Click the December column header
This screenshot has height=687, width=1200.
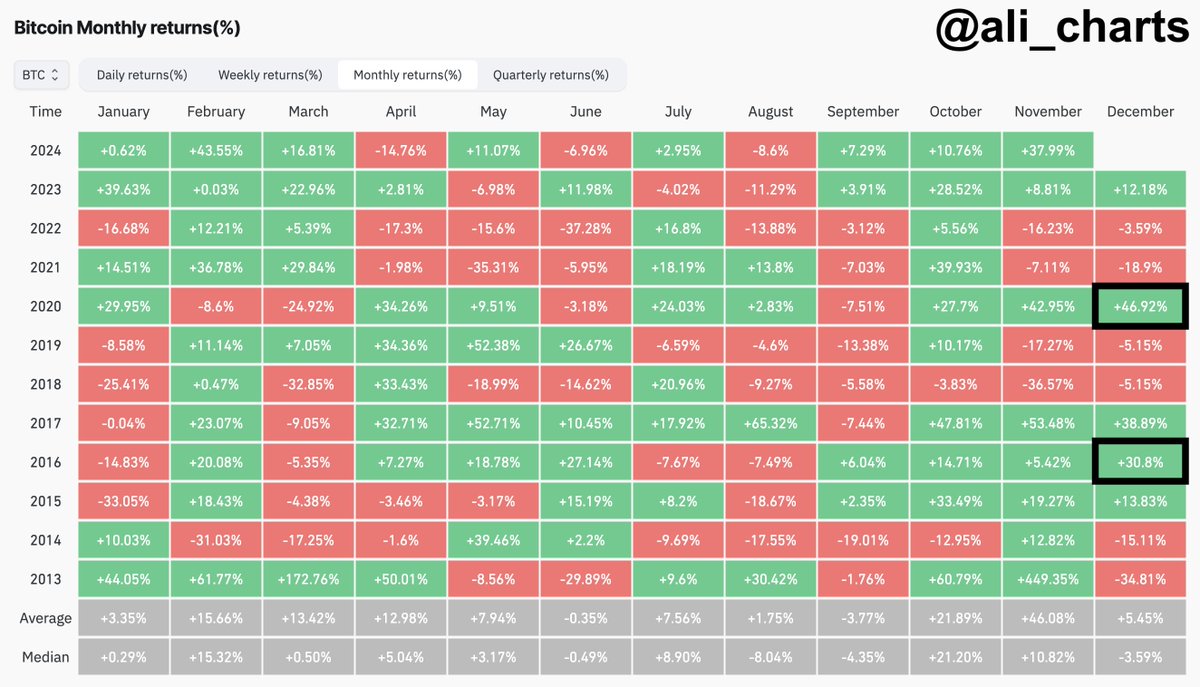pos(1140,112)
